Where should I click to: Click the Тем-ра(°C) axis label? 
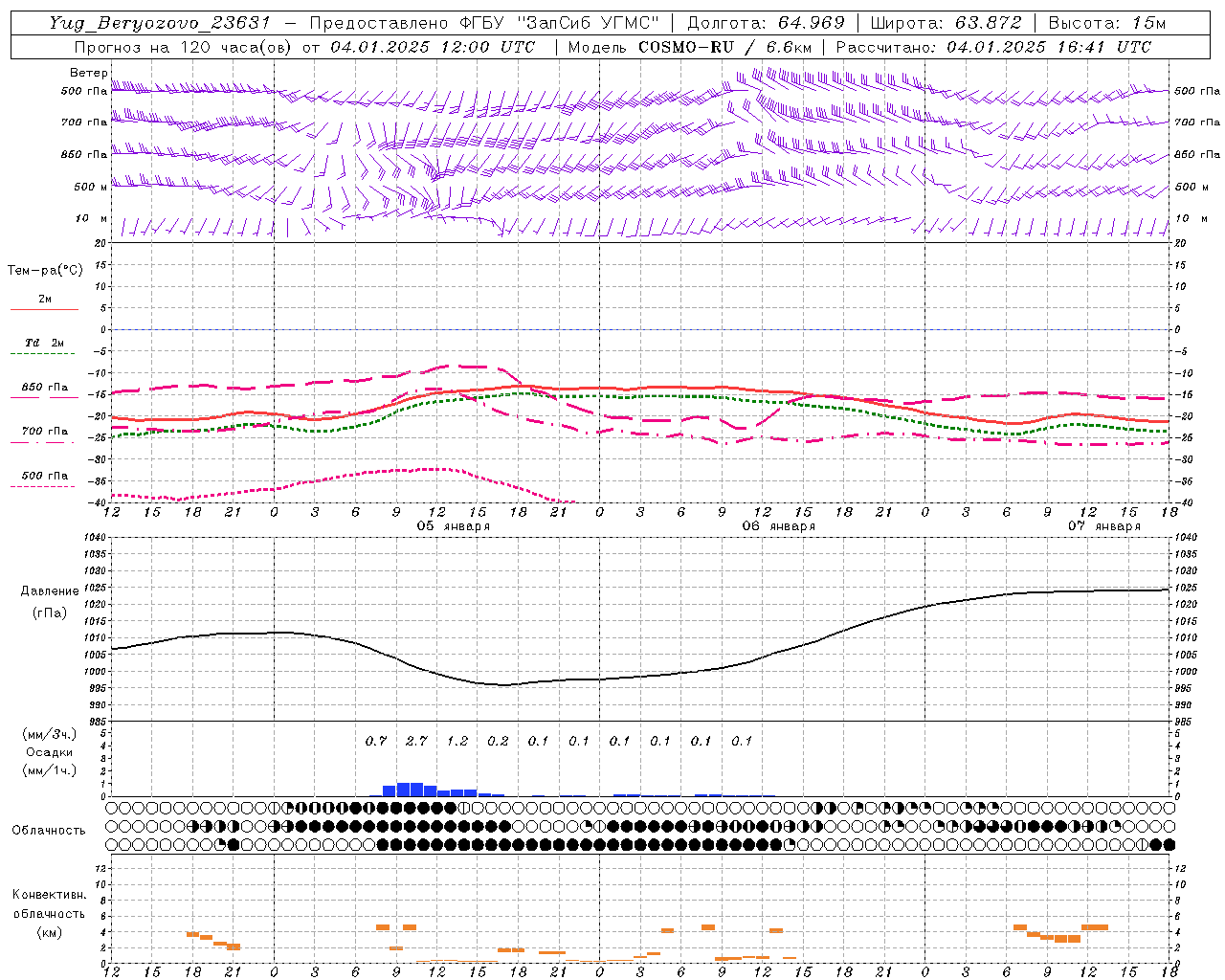[45, 271]
